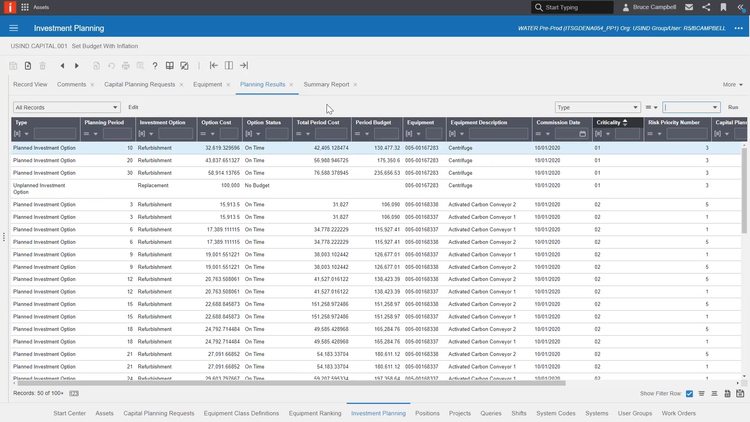Open the book reference icon in toolbar
Image resolution: width=750 pixels, height=422 pixels.
[x=169, y=66]
